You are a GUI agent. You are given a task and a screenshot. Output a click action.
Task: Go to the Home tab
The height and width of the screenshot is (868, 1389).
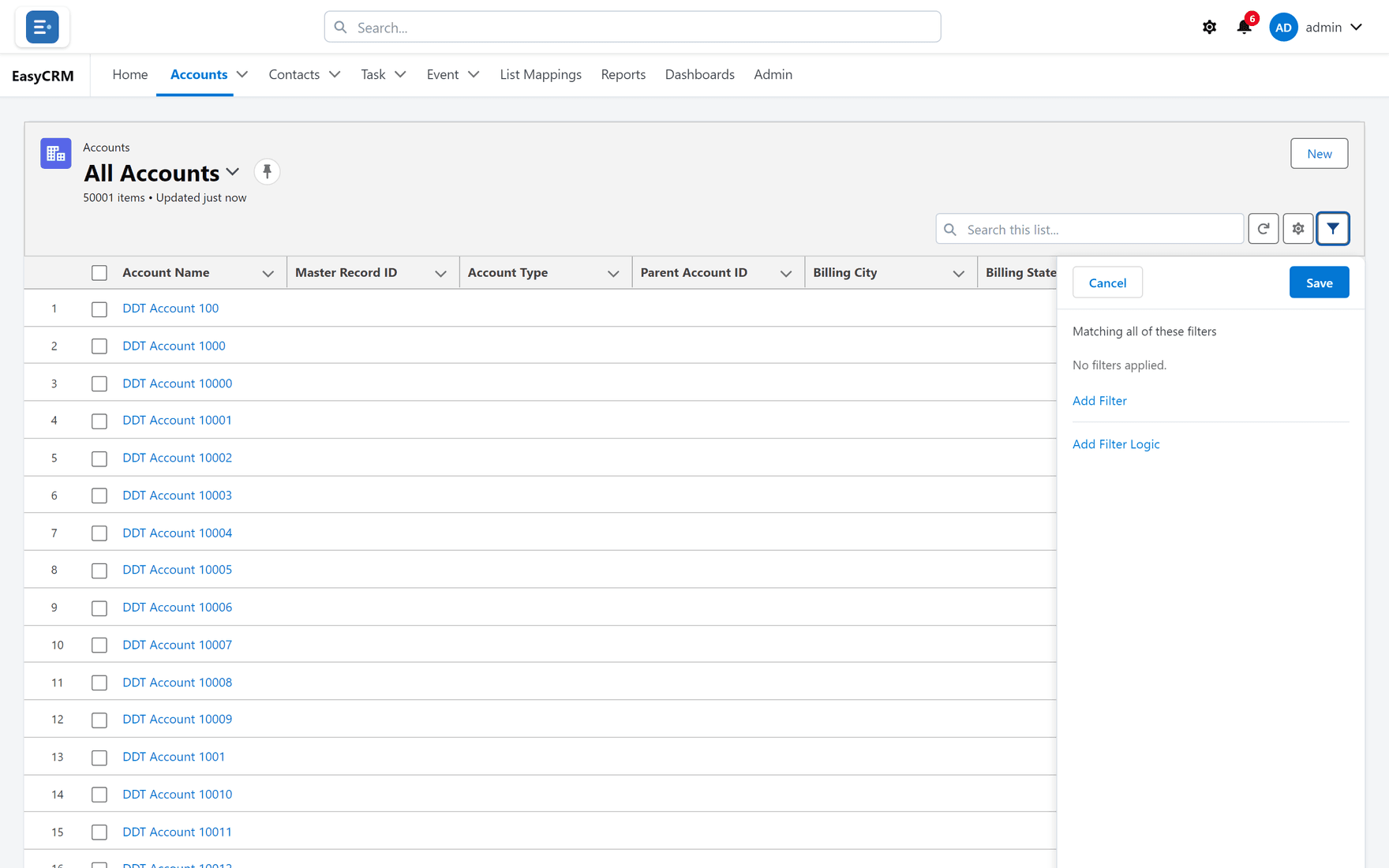pos(130,75)
